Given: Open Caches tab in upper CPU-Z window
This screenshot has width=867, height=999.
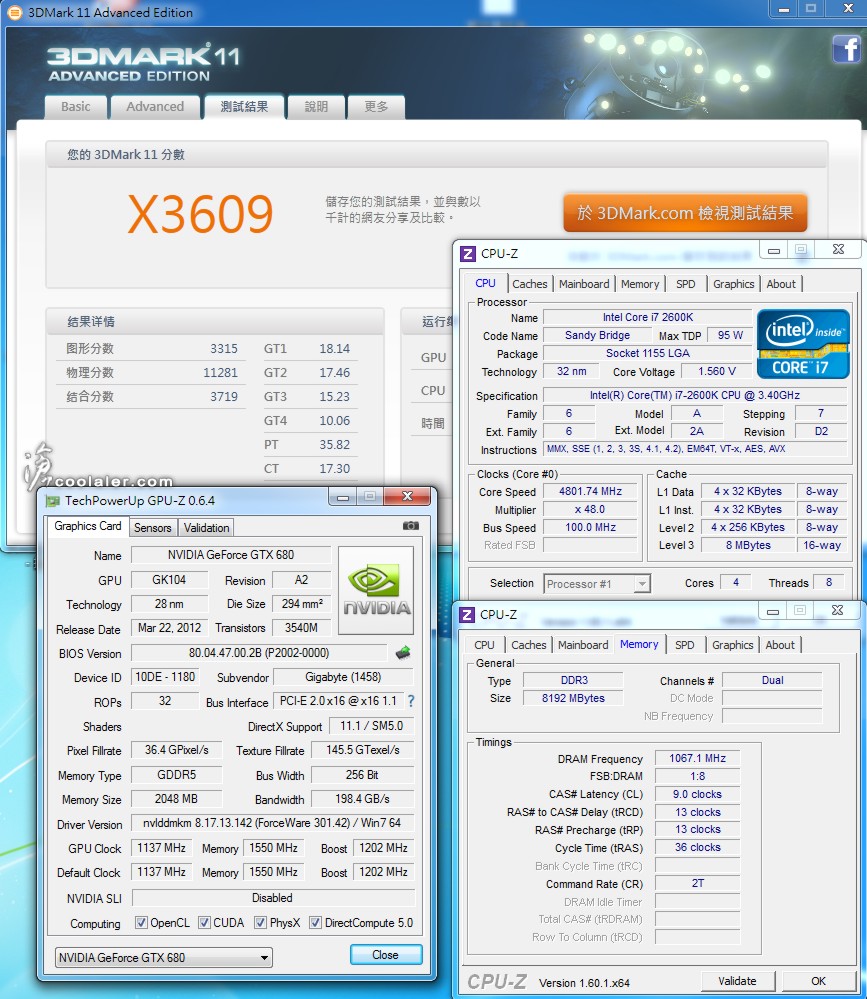Looking at the screenshot, I should [529, 284].
